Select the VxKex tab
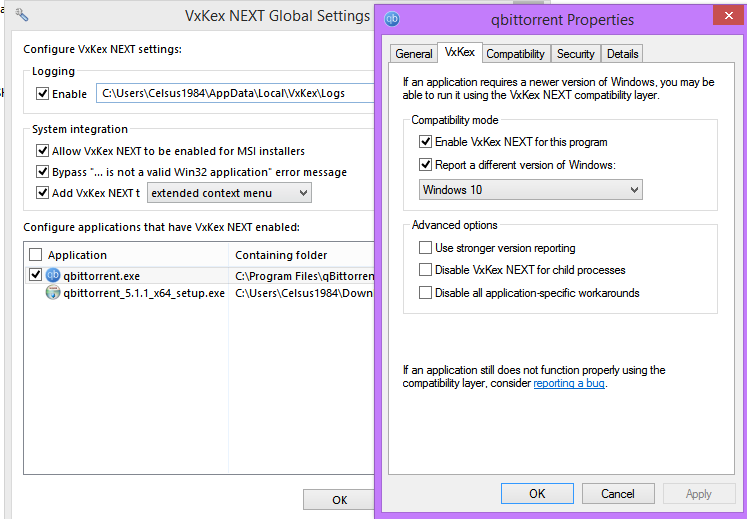Screen dimensions: 747x519 pyautogui.click(x=460, y=52)
